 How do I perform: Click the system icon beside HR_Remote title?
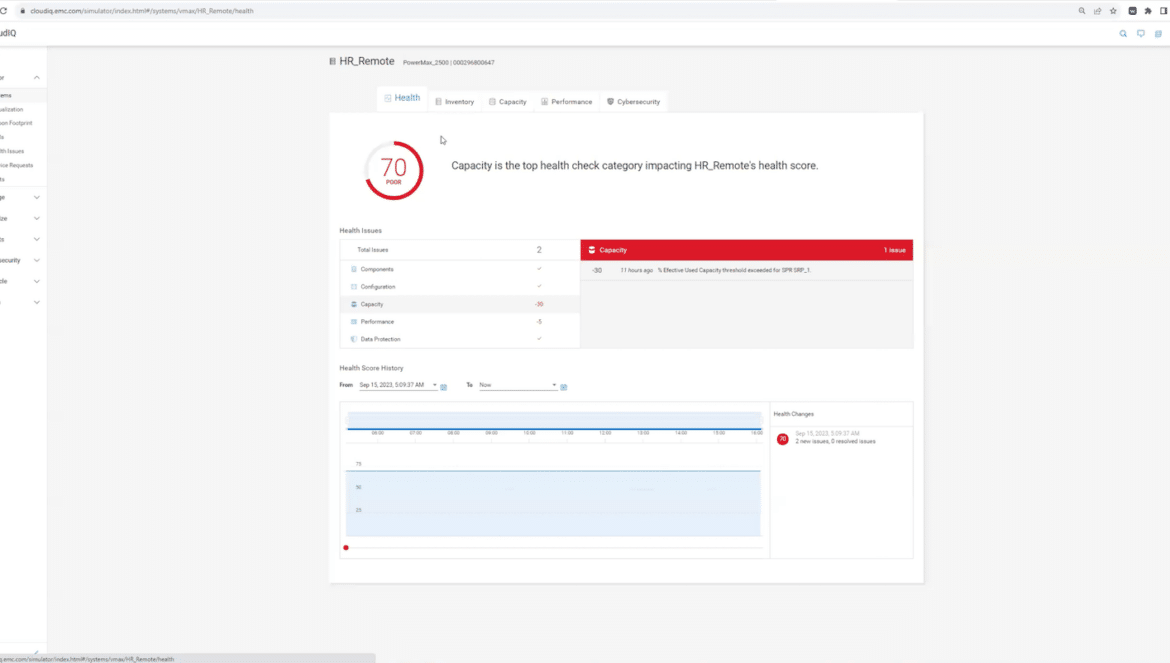[333, 61]
